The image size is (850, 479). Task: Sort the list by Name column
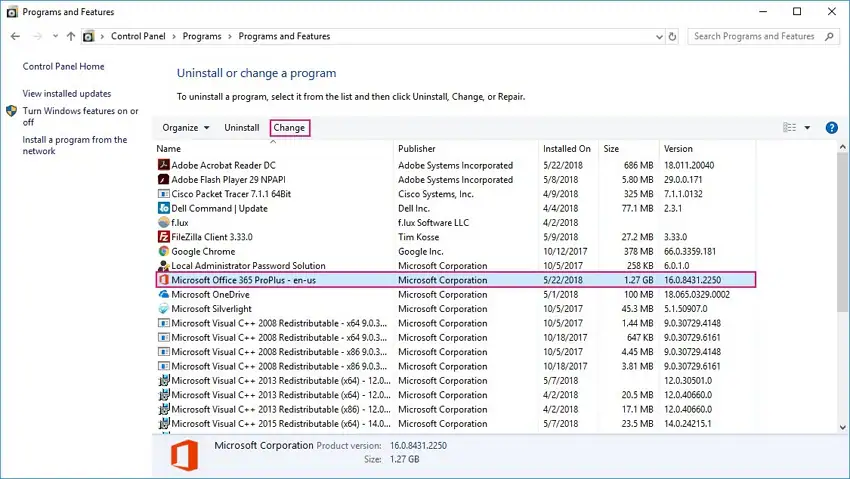click(273, 148)
